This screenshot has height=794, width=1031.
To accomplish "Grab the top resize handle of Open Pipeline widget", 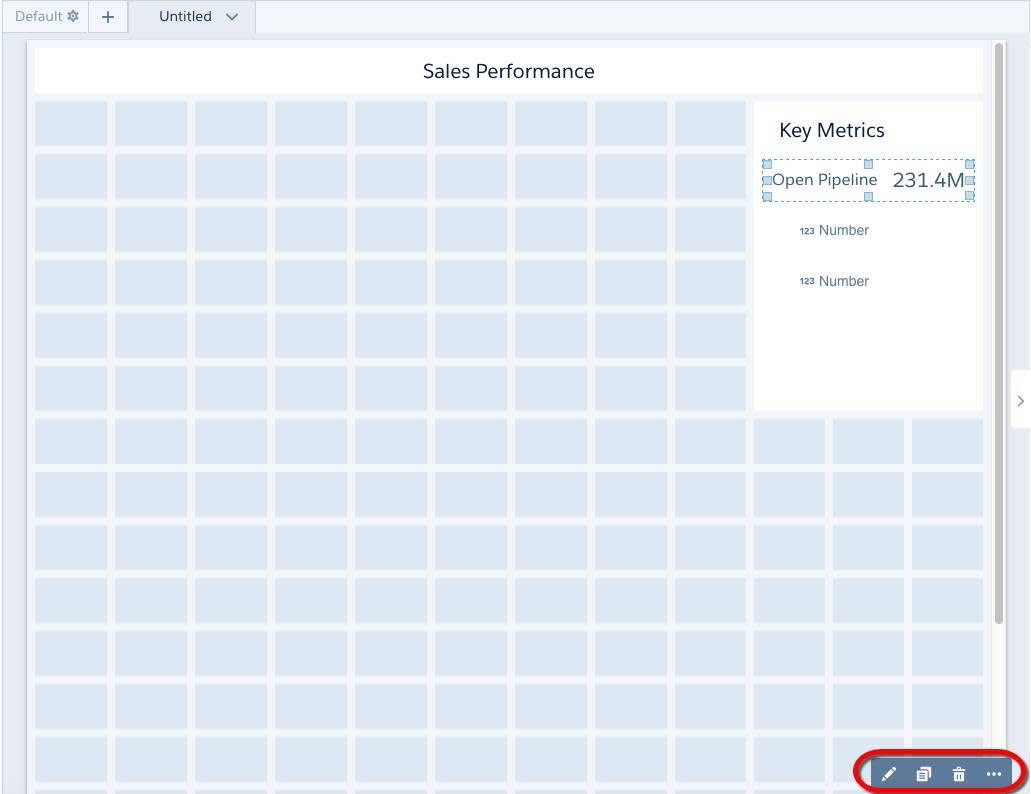I will [868, 162].
